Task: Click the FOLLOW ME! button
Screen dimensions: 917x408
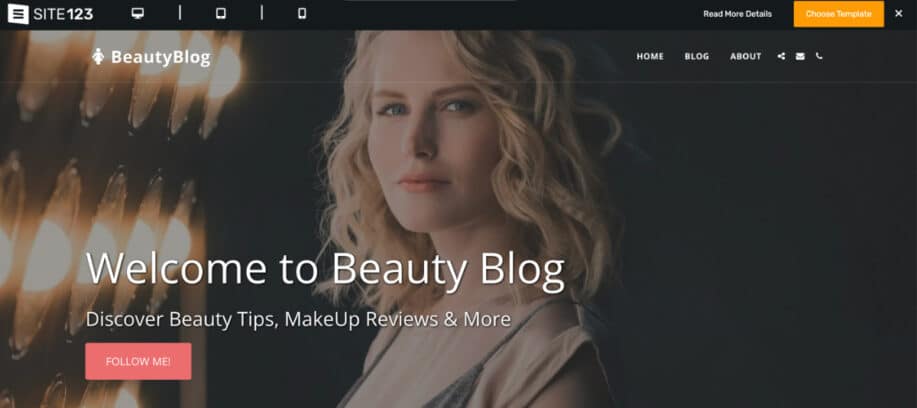Action: (x=138, y=361)
